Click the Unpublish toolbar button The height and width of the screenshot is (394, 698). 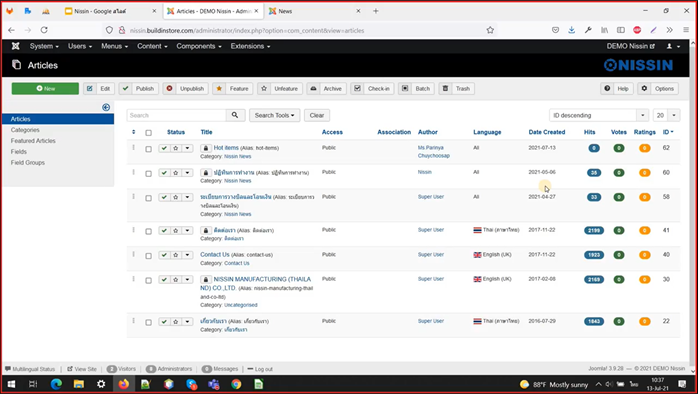186,89
